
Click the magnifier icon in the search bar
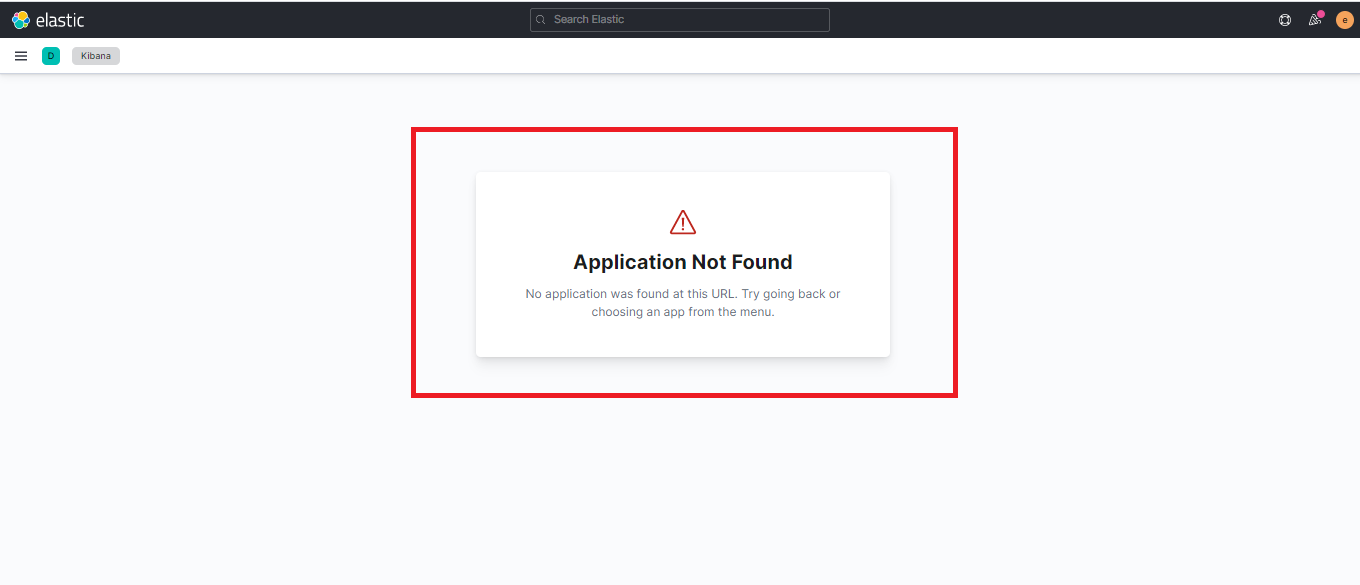(541, 19)
